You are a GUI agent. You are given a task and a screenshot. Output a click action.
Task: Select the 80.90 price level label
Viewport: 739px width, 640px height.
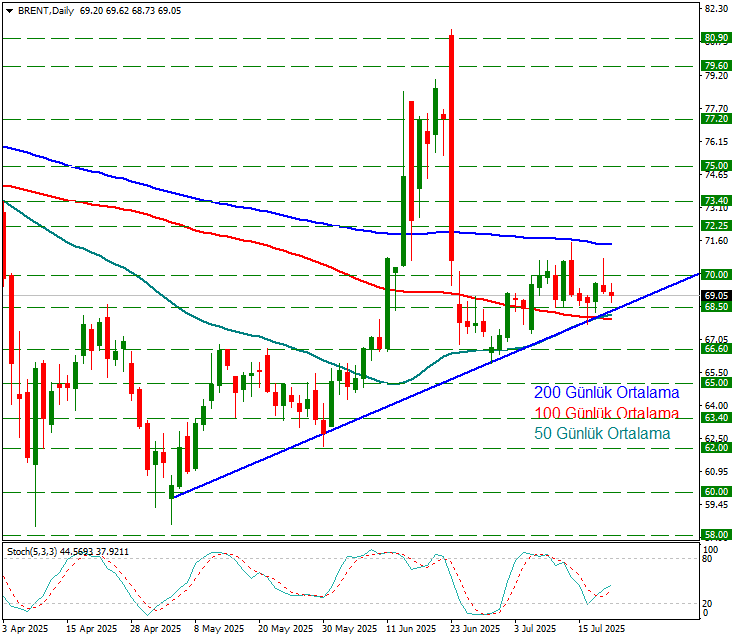coord(716,38)
